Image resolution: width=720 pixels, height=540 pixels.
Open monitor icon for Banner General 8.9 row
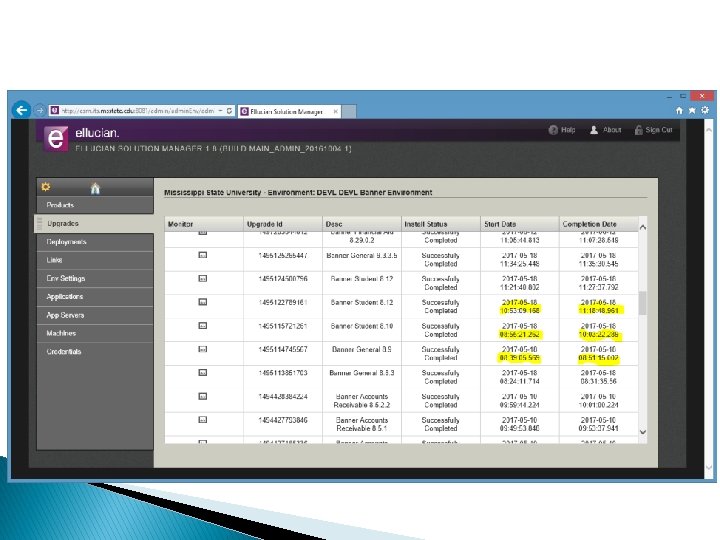[202, 349]
